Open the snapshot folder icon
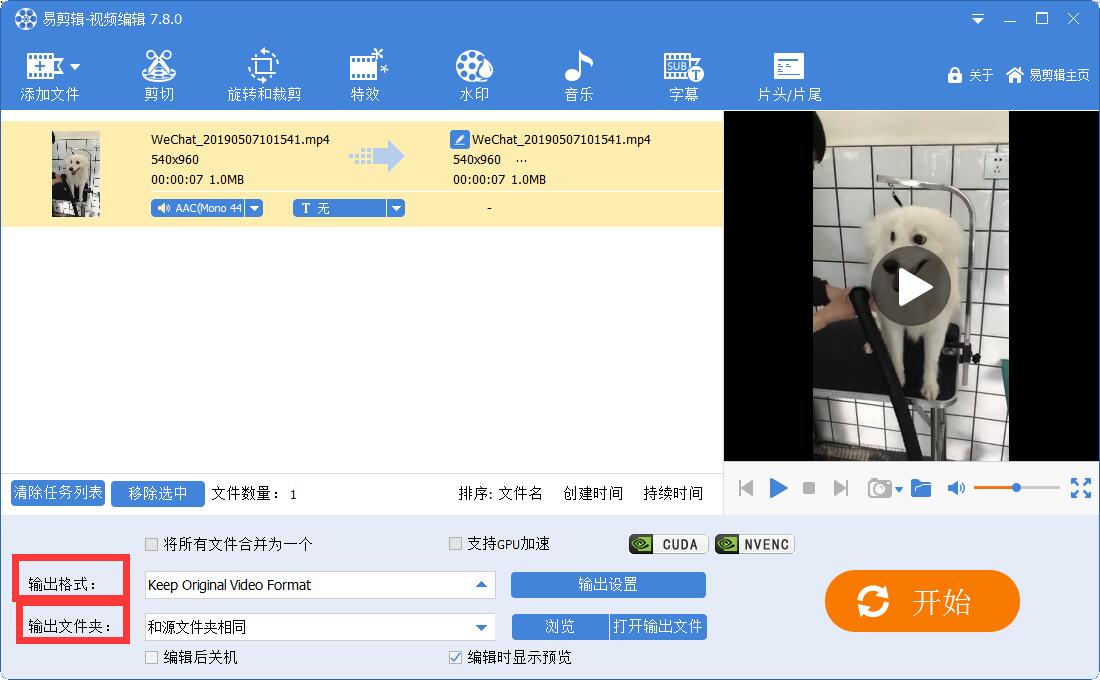This screenshot has height=680, width=1100. pyautogui.click(x=921, y=488)
